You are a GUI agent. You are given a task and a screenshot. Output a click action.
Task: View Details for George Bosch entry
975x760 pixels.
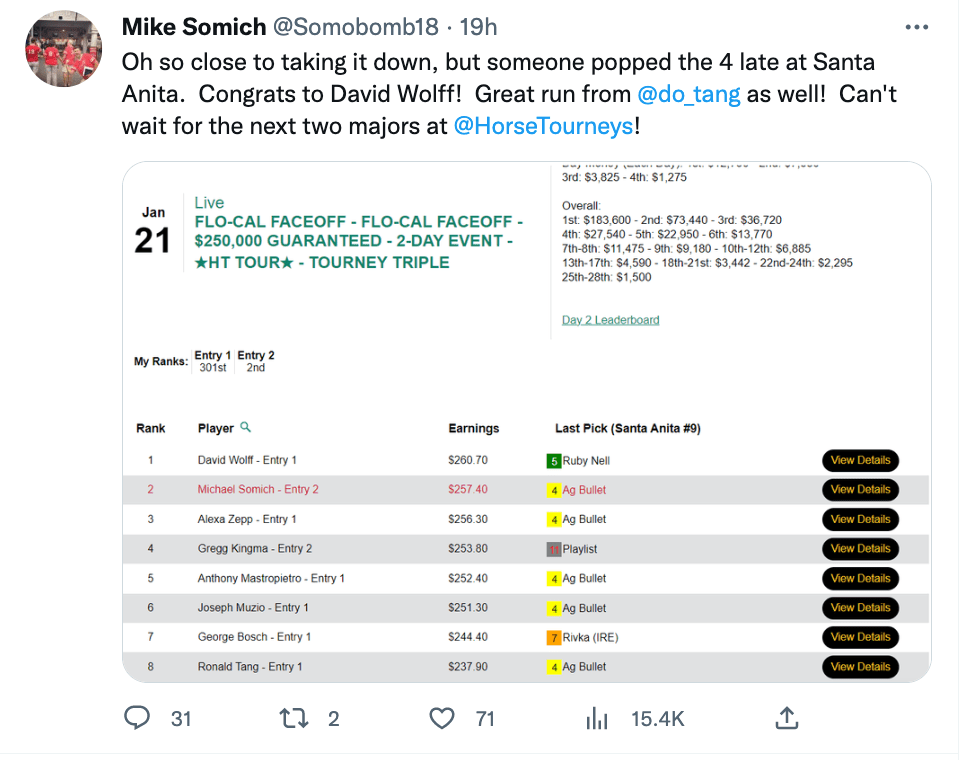[x=860, y=637]
